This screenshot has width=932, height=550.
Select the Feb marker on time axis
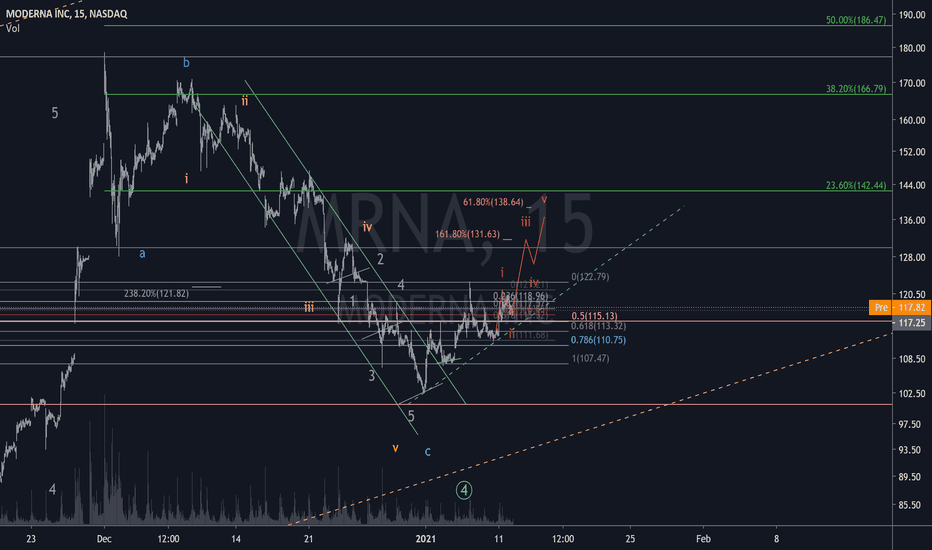pyautogui.click(x=703, y=539)
